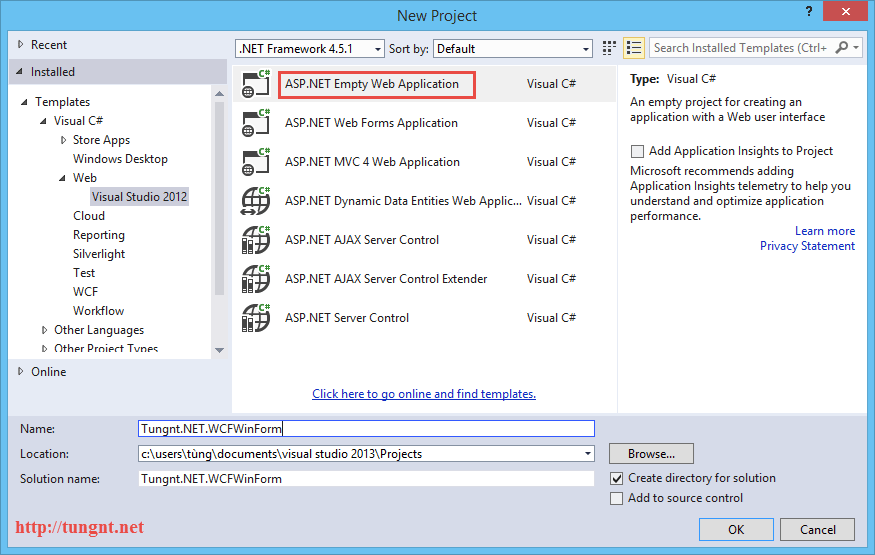Click the search magnifier icon
Viewport: 875px width, 555px height.
coord(842,48)
